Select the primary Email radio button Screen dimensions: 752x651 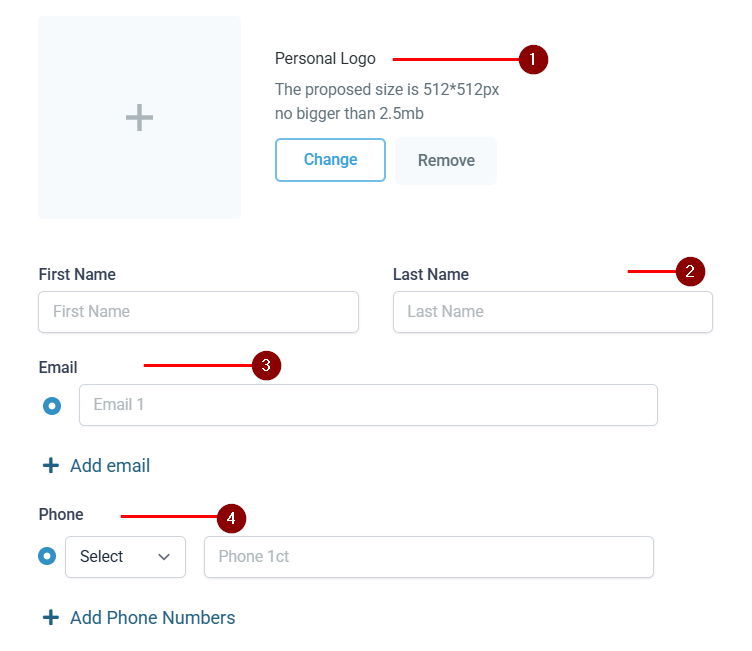[52, 406]
